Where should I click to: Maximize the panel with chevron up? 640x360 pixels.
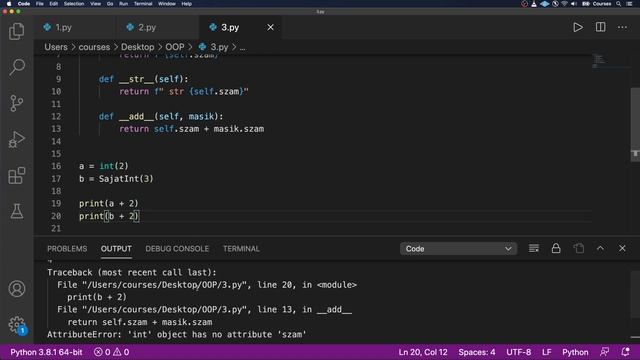(x=600, y=248)
